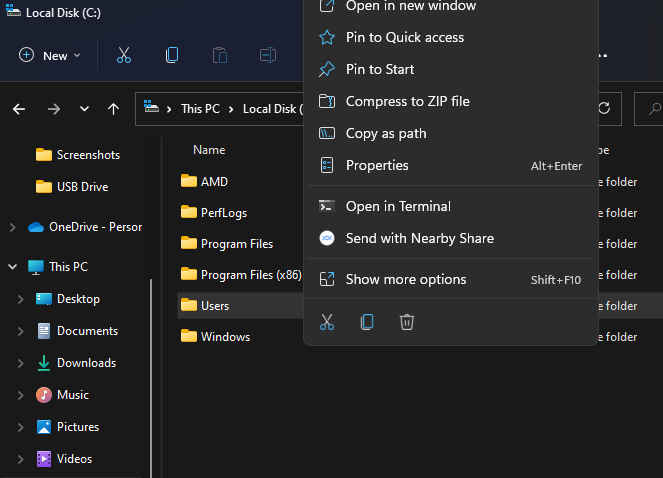Click Local Disk in the address breadcrumb
This screenshot has width=663, height=478.
pyautogui.click(x=273, y=109)
